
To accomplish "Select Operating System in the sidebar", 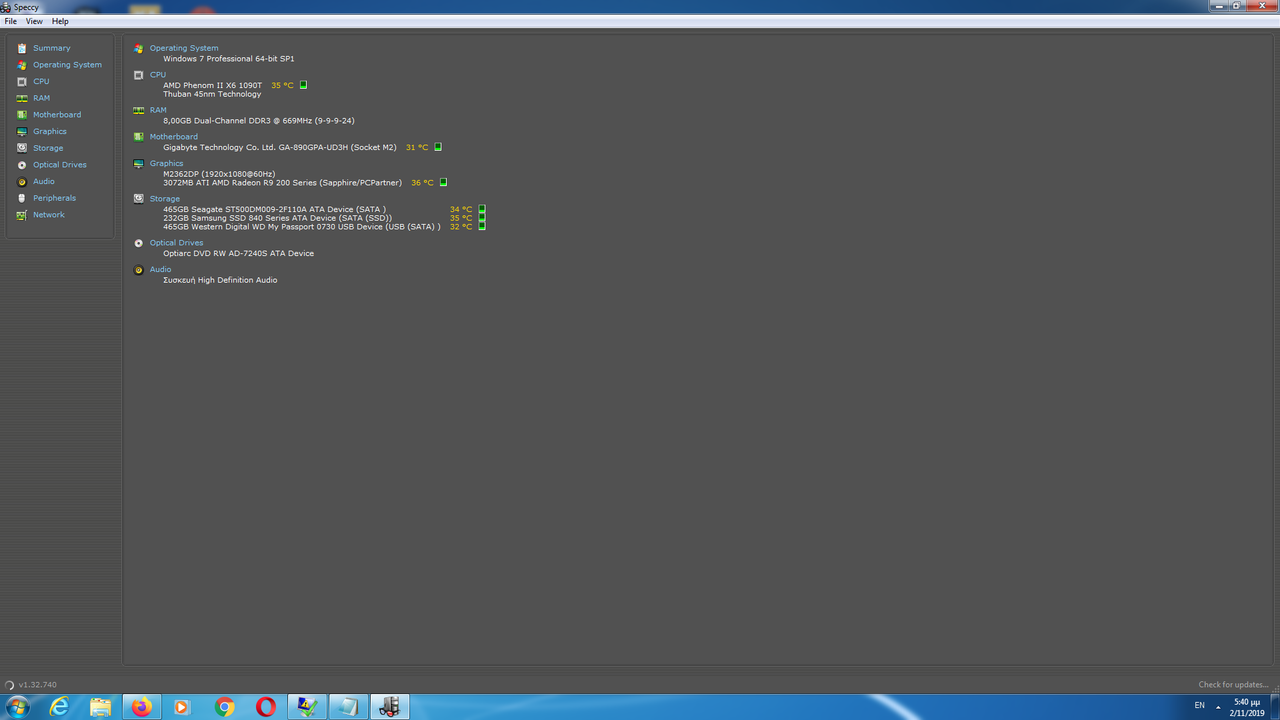I will (x=67, y=65).
